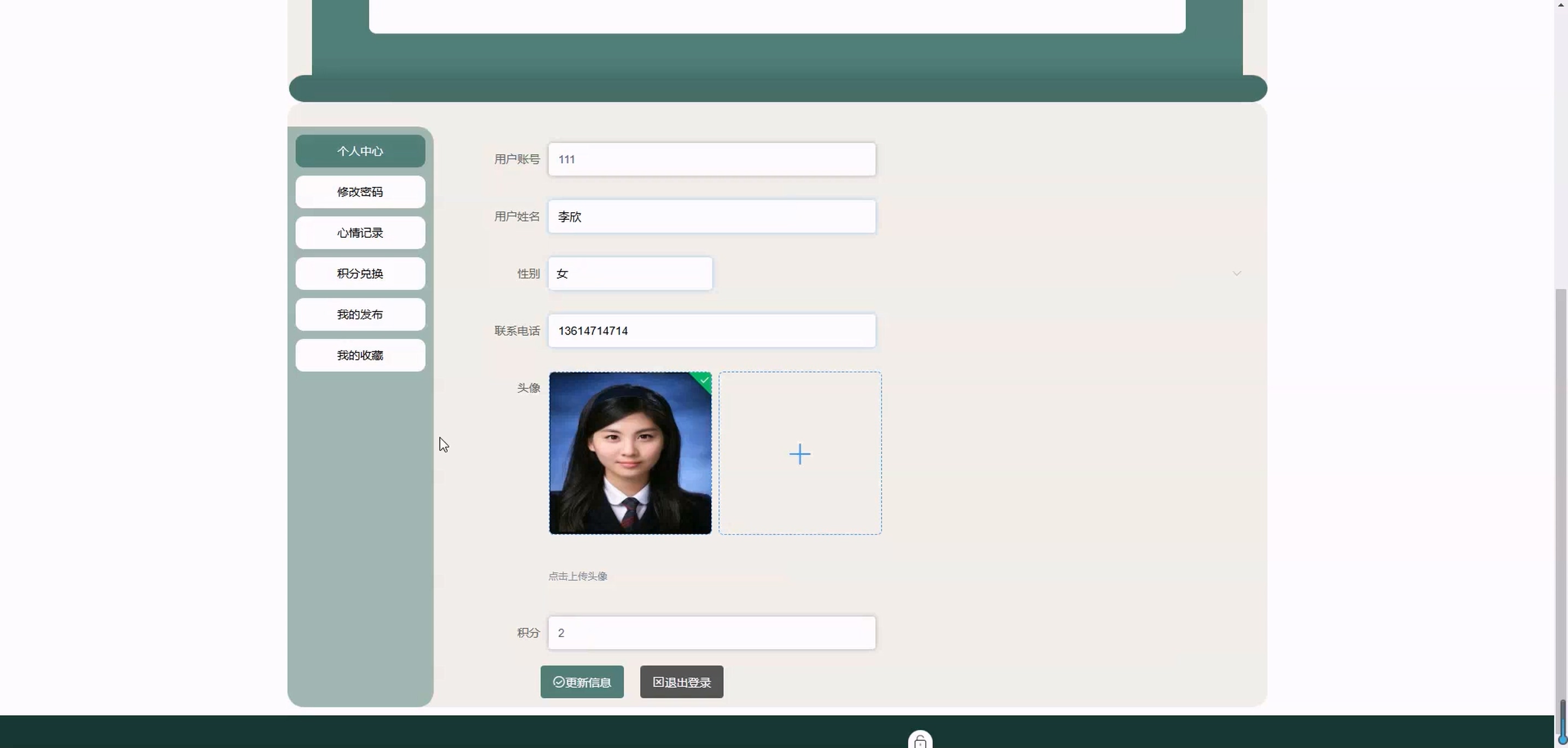This screenshot has height=748, width=1568.
Task: Select 积分兑换 from sidebar
Action: coord(360,273)
